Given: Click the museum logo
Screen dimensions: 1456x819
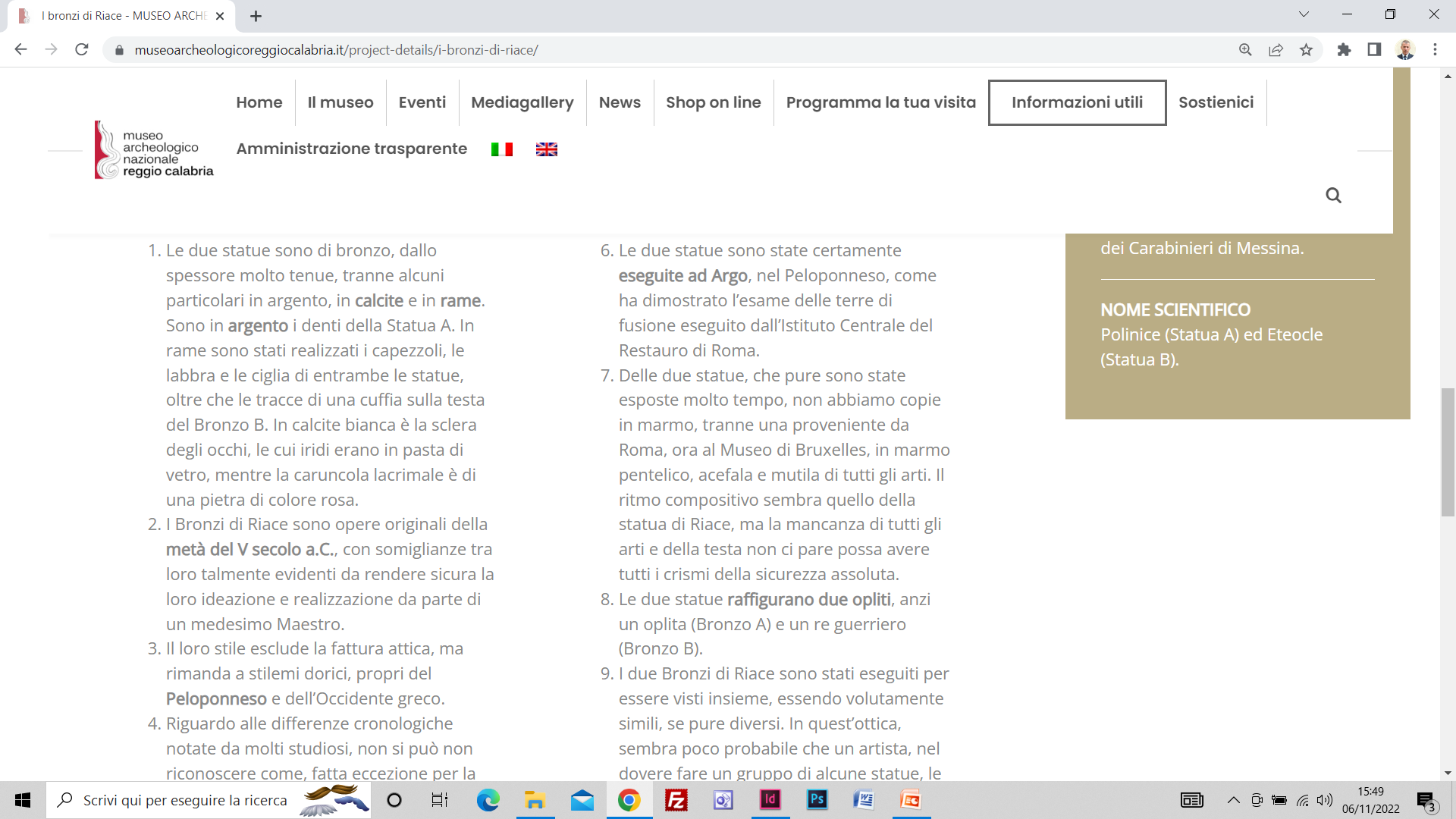Looking at the screenshot, I should click(x=154, y=149).
